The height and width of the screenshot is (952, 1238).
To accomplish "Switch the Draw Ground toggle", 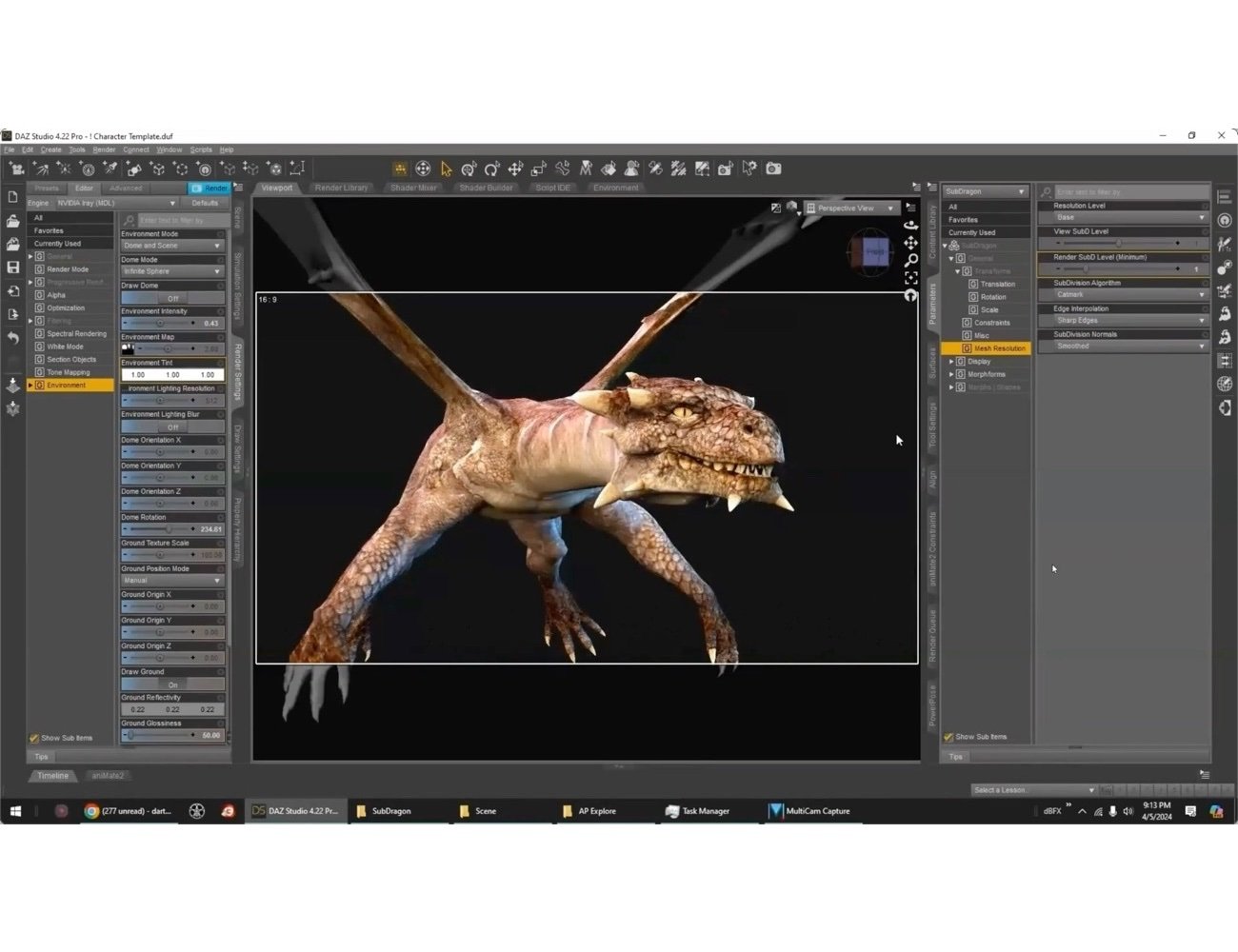I will 172,684.
